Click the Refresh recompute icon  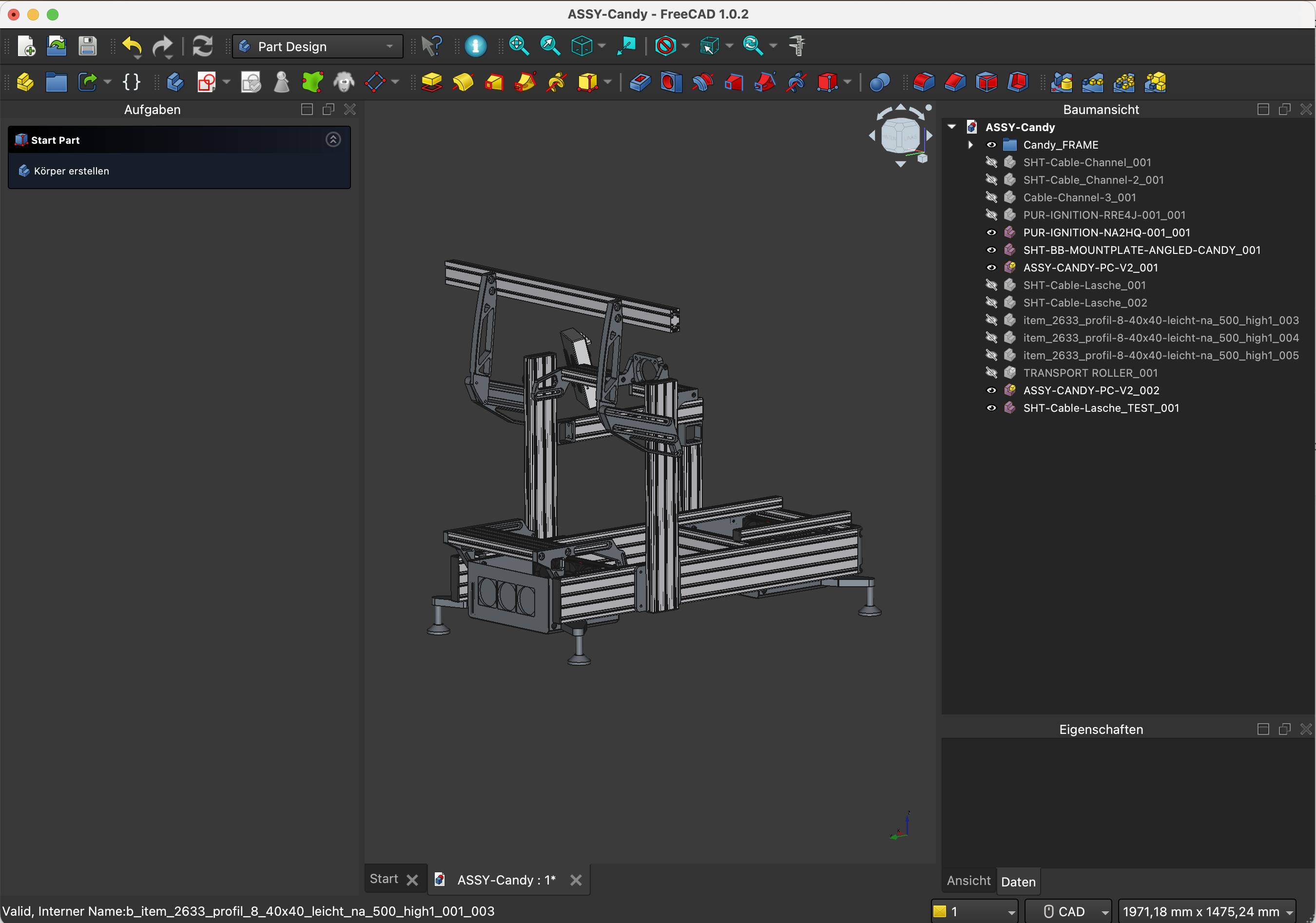[x=202, y=46]
